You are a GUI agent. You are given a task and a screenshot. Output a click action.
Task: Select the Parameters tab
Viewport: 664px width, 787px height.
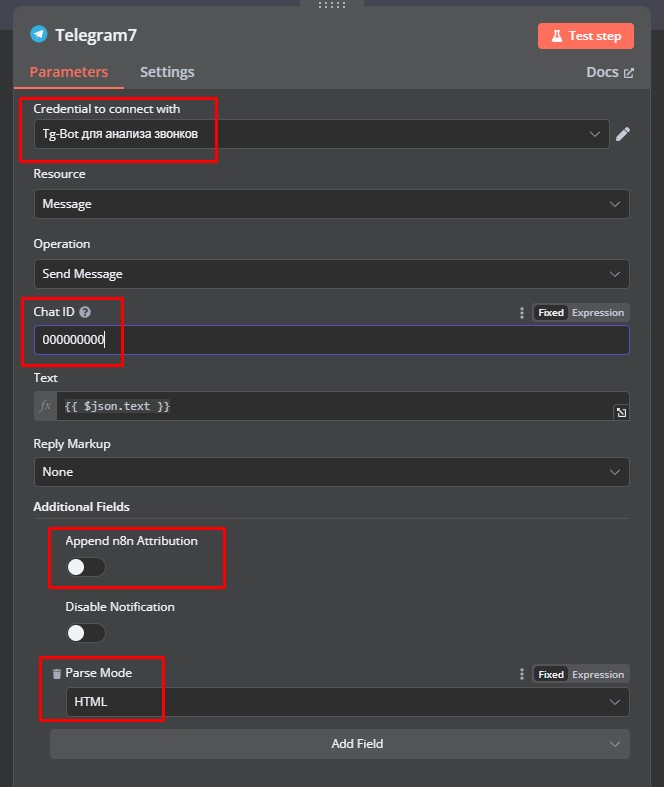point(69,72)
